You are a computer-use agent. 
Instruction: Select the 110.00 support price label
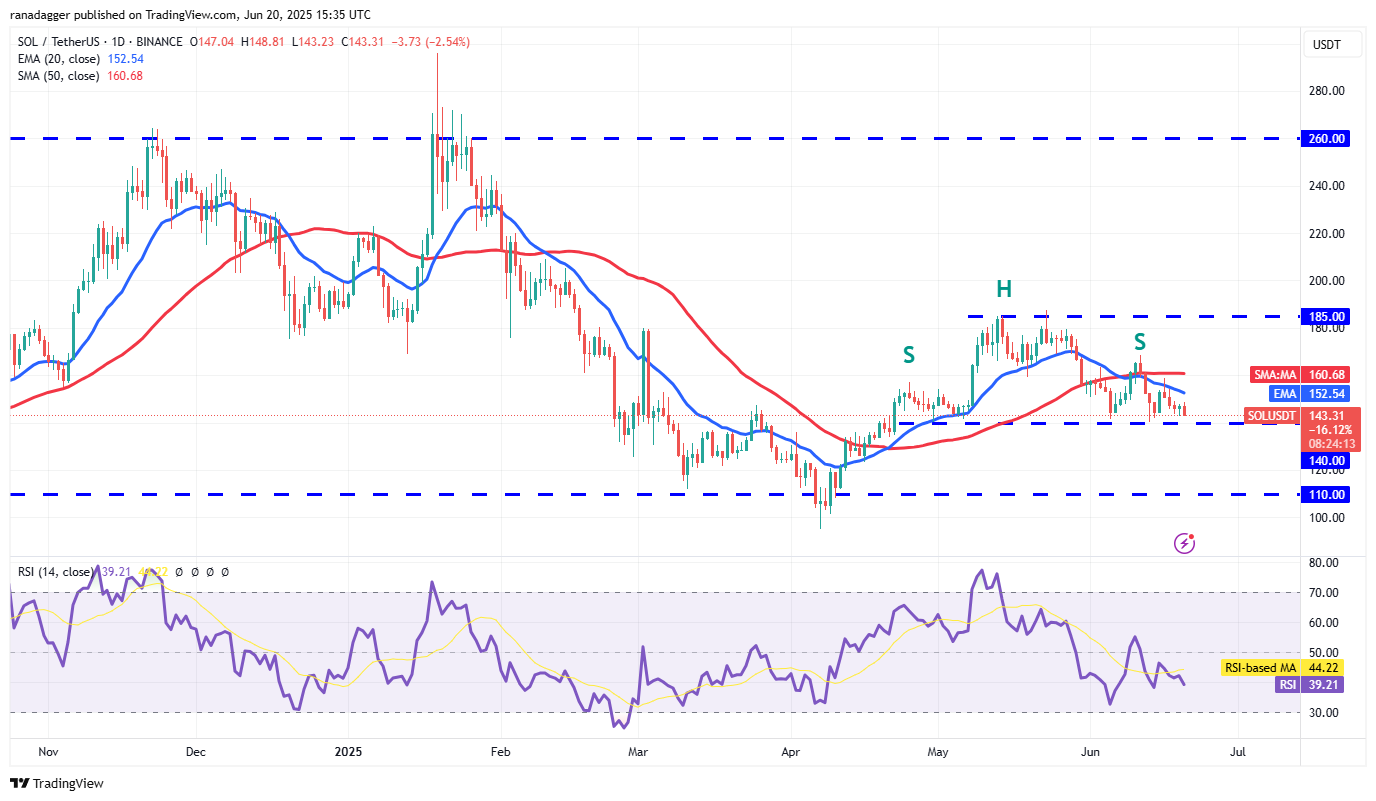1324,494
